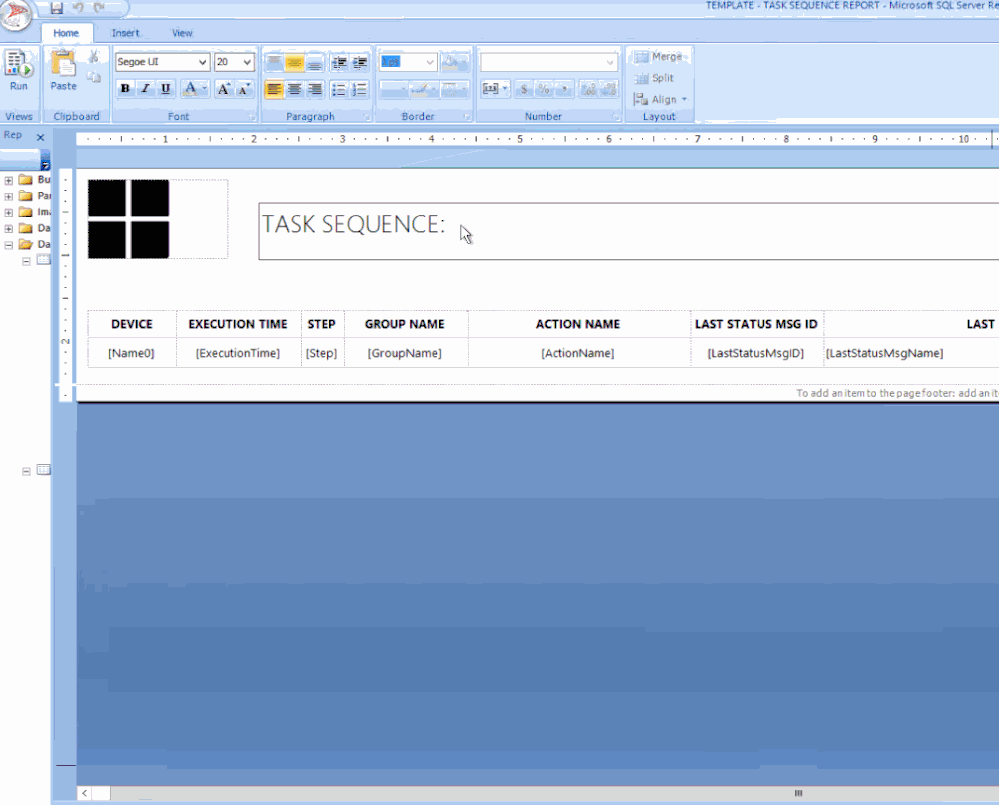999x805 pixels.
Task: Select the [LastStatusMsgID] field cell
Action: pos(757,353)
